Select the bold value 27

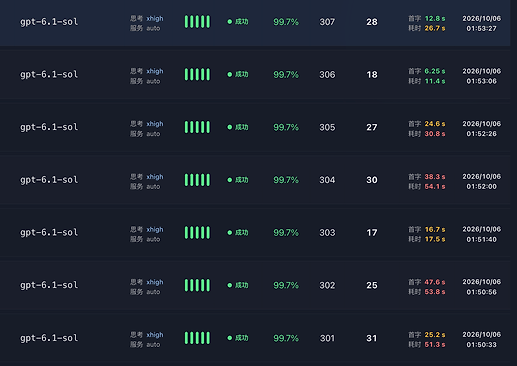coord(372,127)
